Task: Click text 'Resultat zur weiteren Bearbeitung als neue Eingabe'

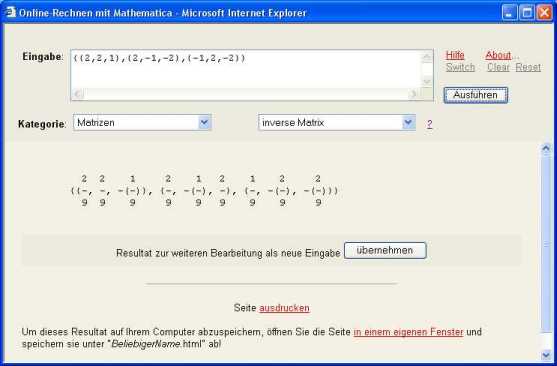Action: click(228, 253)
